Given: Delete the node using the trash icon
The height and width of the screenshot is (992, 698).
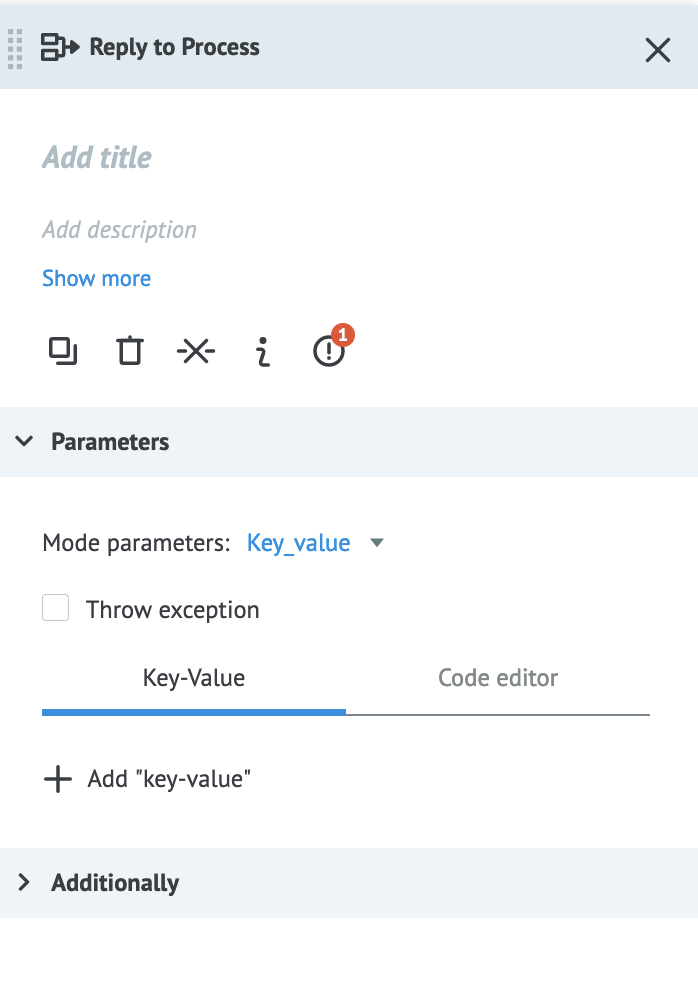Looking at the screenshot, I should coord(129,351).
